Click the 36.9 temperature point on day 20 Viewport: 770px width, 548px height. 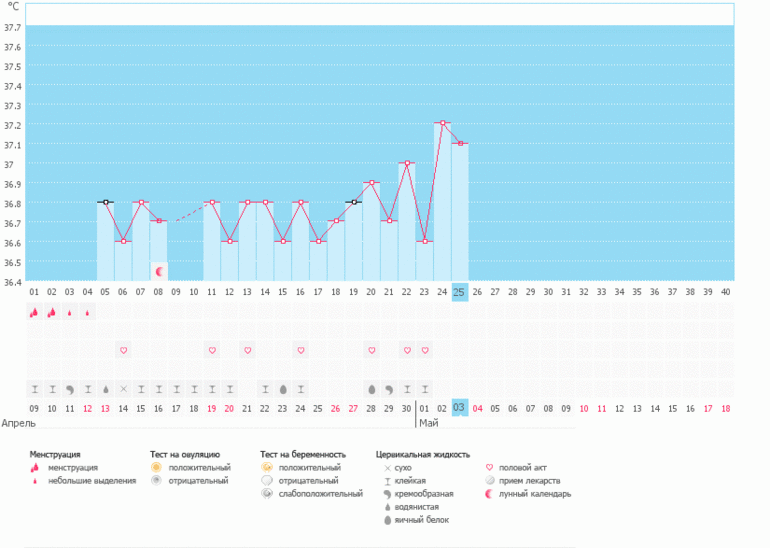[372, 183]
